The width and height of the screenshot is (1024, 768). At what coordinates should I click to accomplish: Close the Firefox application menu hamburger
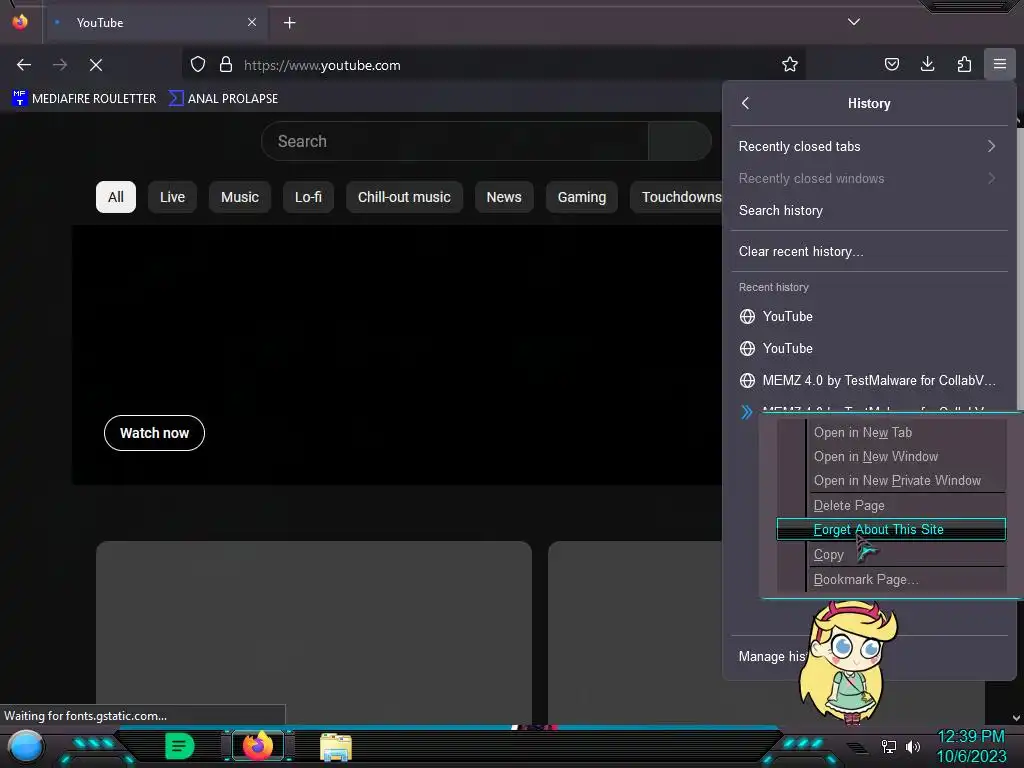pyautogui.click(x=1000, y=64)
